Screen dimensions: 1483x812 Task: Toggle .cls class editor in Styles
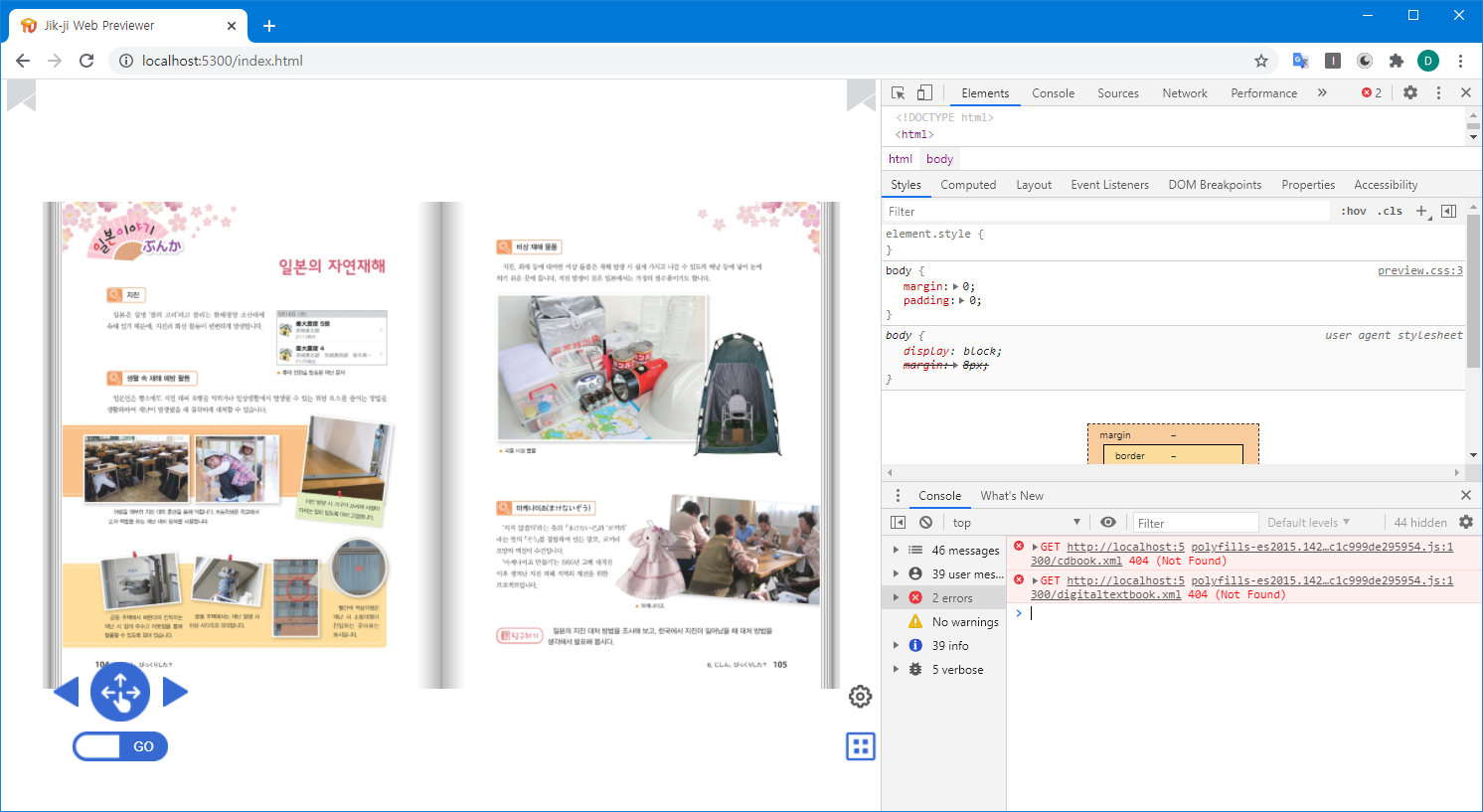pyautogui.click(x=1390, y=211)
